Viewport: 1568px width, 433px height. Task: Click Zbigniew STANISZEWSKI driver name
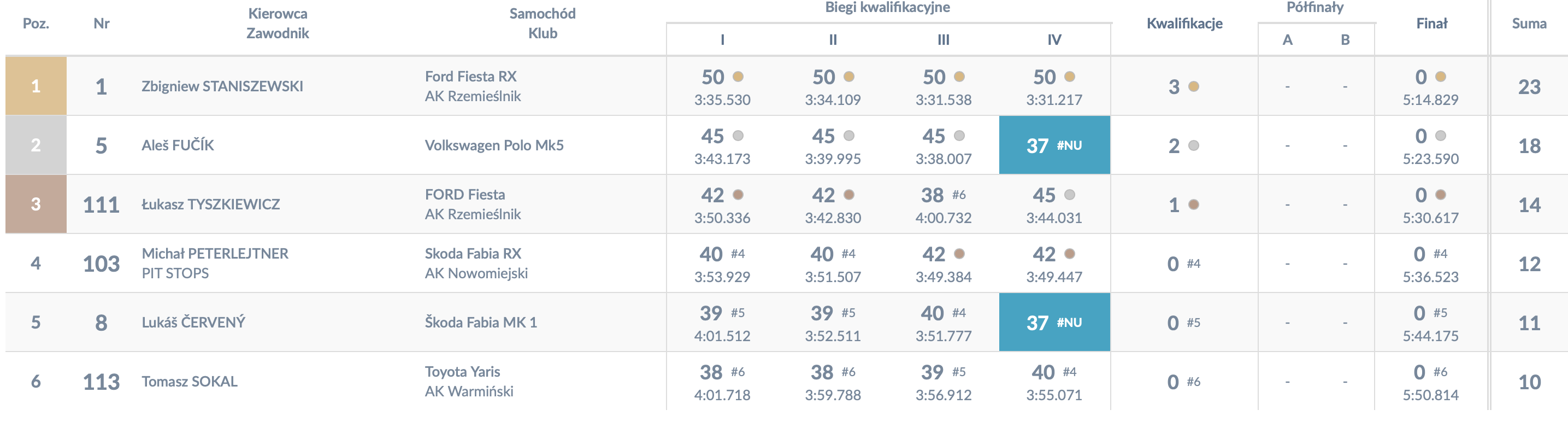[222, 86]
